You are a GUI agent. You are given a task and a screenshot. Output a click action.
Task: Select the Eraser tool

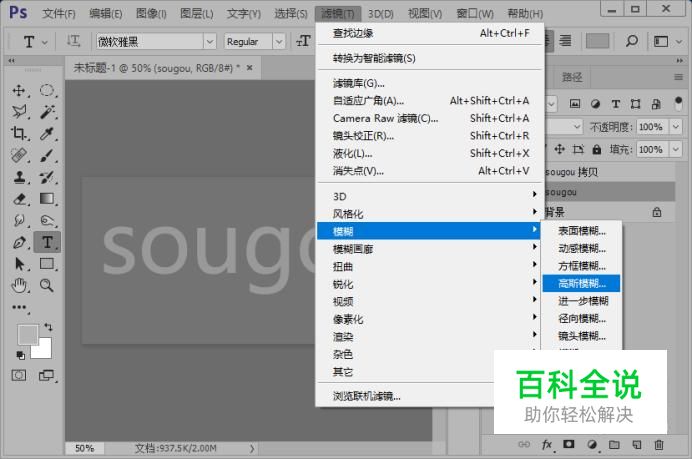tap(19, 199)
